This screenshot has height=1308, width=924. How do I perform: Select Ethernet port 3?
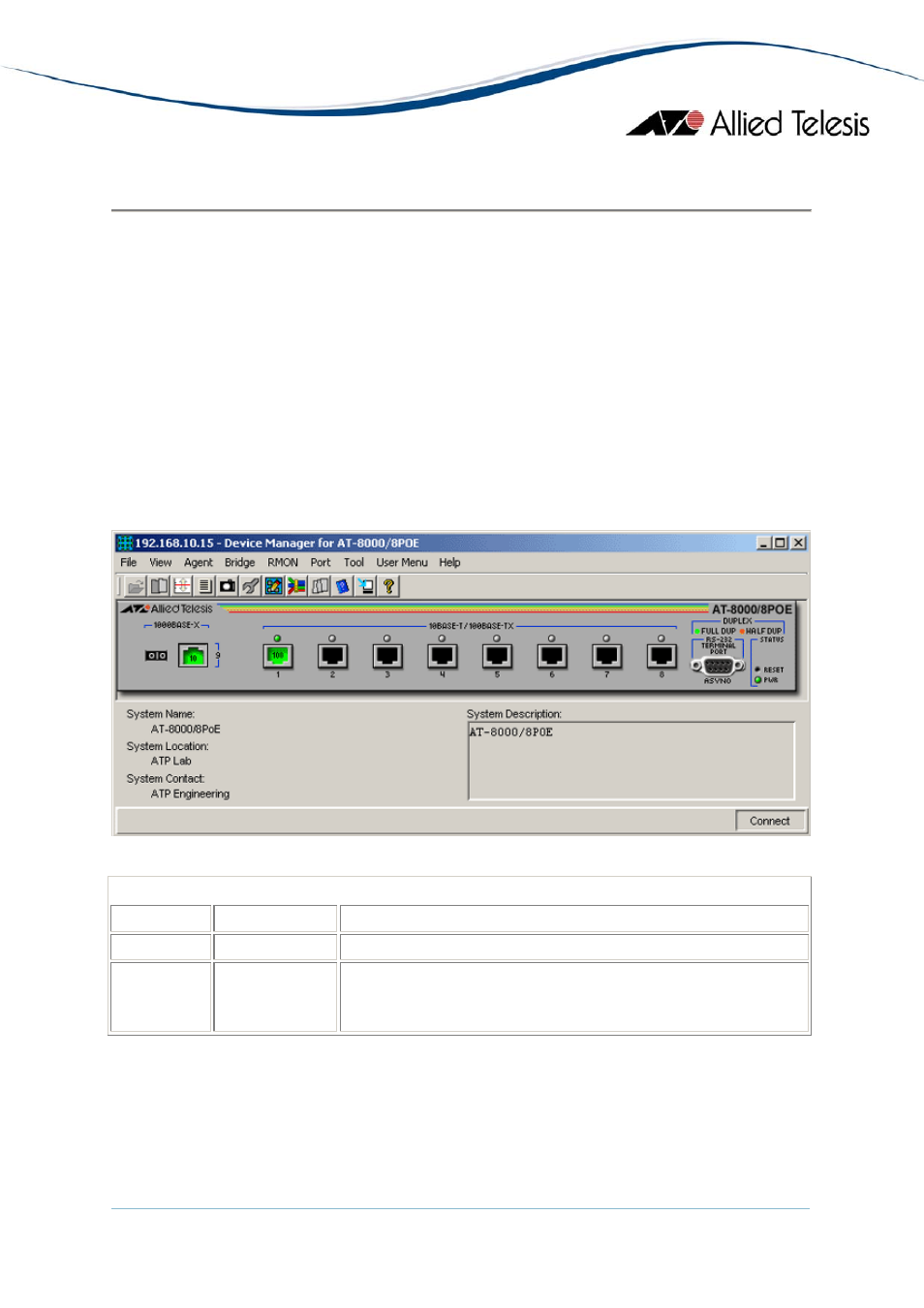(387, 656)
